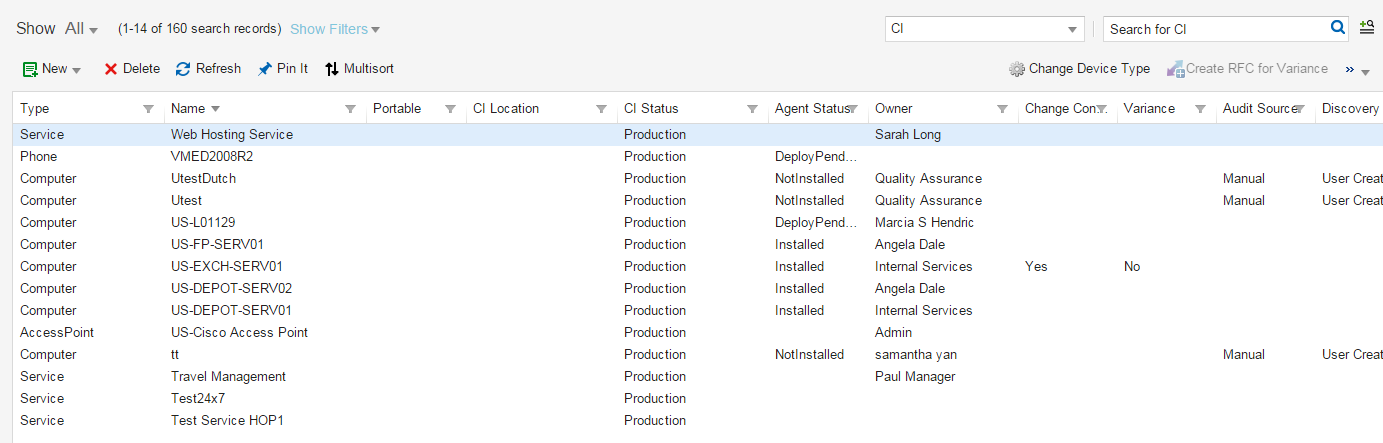Click the Refresh icon
The width and height of the screenshot is (1383, 443).
(x=183, y=69)
